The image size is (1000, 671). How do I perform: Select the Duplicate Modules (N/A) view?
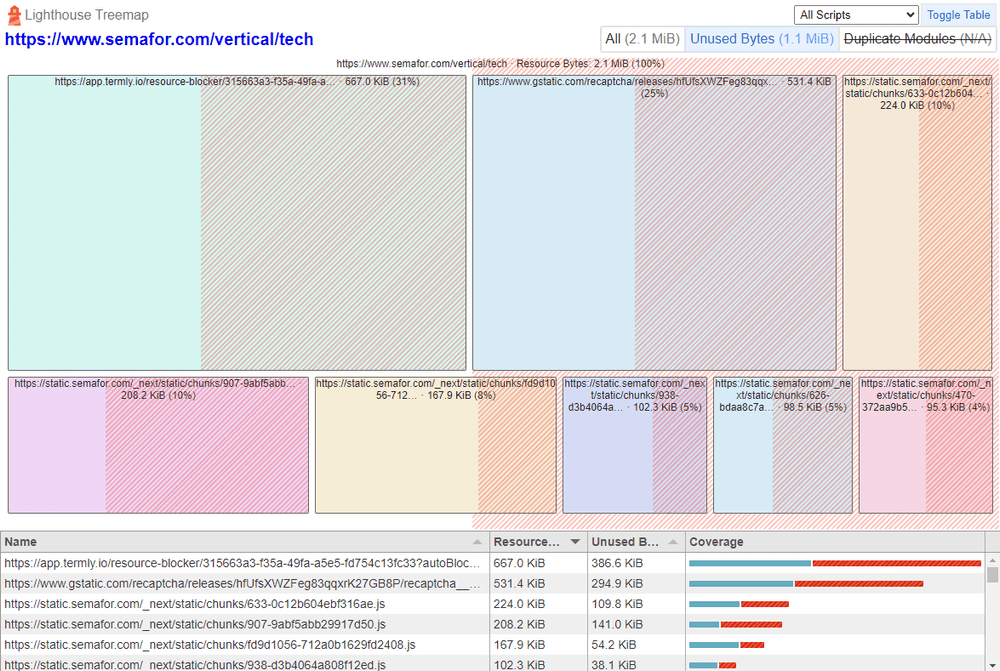tap(917, 39)
